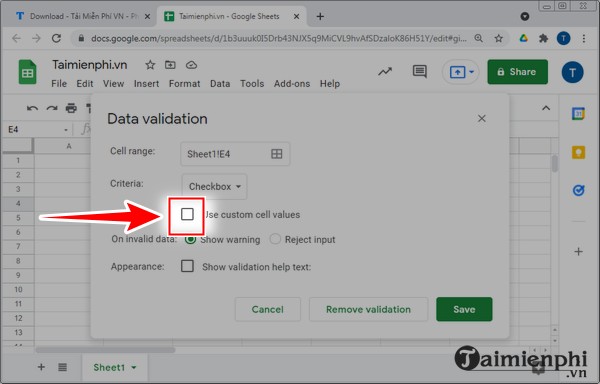
Task: Open the Format menu
Action: [184, 83]
